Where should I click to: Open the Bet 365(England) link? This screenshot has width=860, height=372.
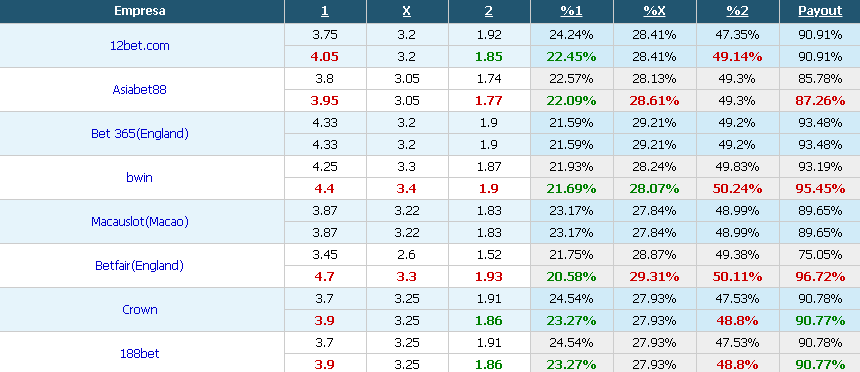[x=139, y=134]
